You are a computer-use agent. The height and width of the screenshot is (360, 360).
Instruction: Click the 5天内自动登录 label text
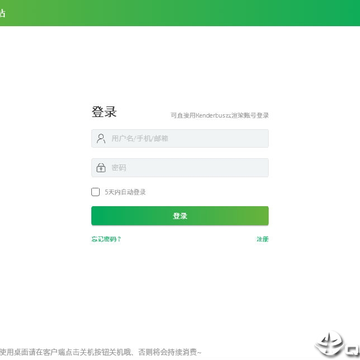[125, 192]
